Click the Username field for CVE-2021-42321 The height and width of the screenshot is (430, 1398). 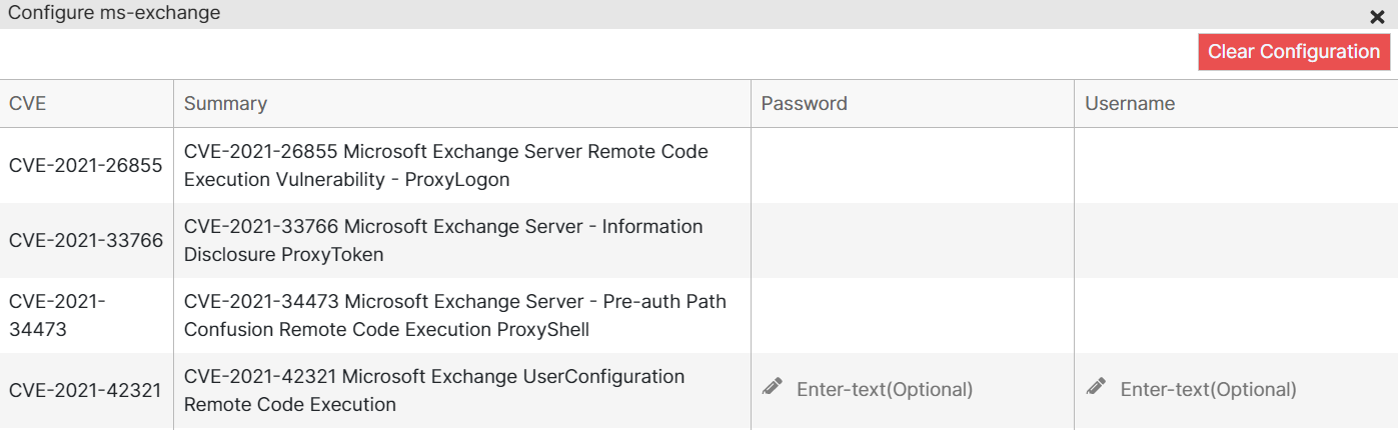[x=1208, y=390]
